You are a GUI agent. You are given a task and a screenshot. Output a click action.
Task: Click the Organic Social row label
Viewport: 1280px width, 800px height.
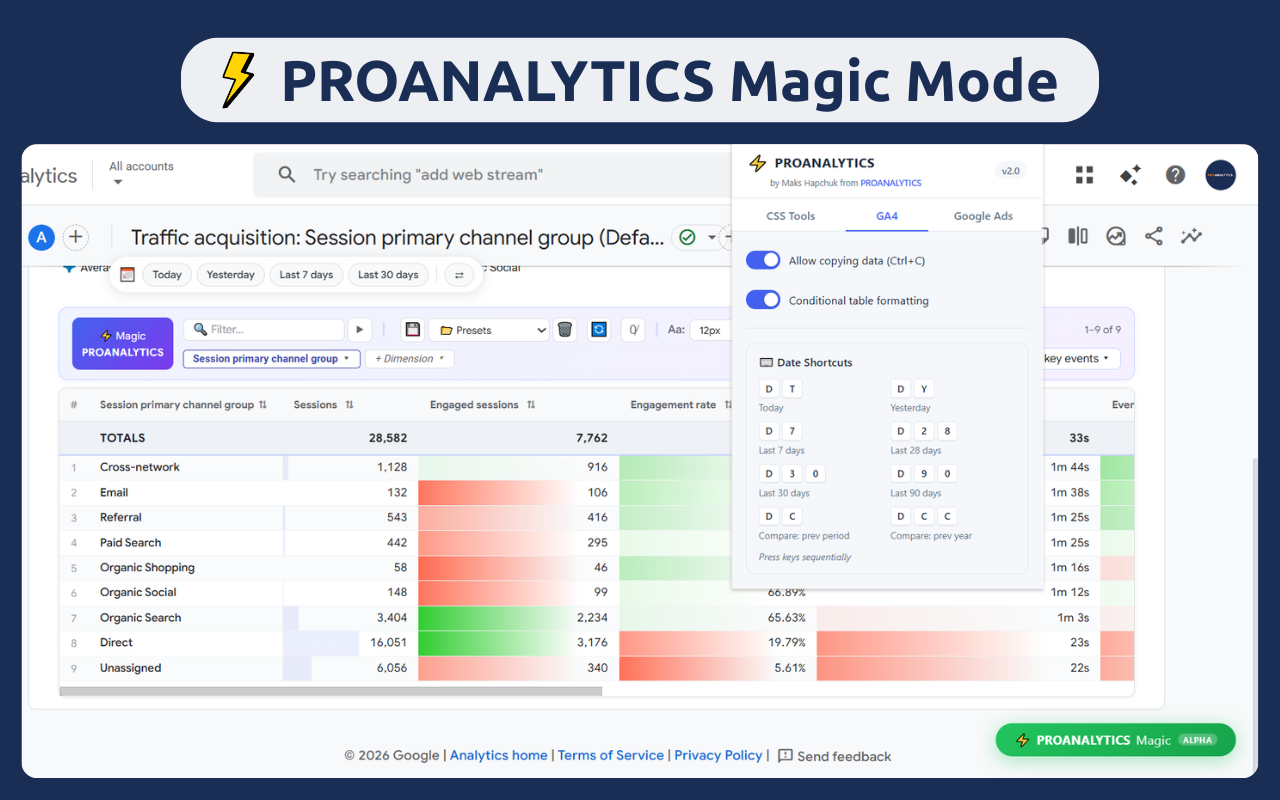(138, 592)
